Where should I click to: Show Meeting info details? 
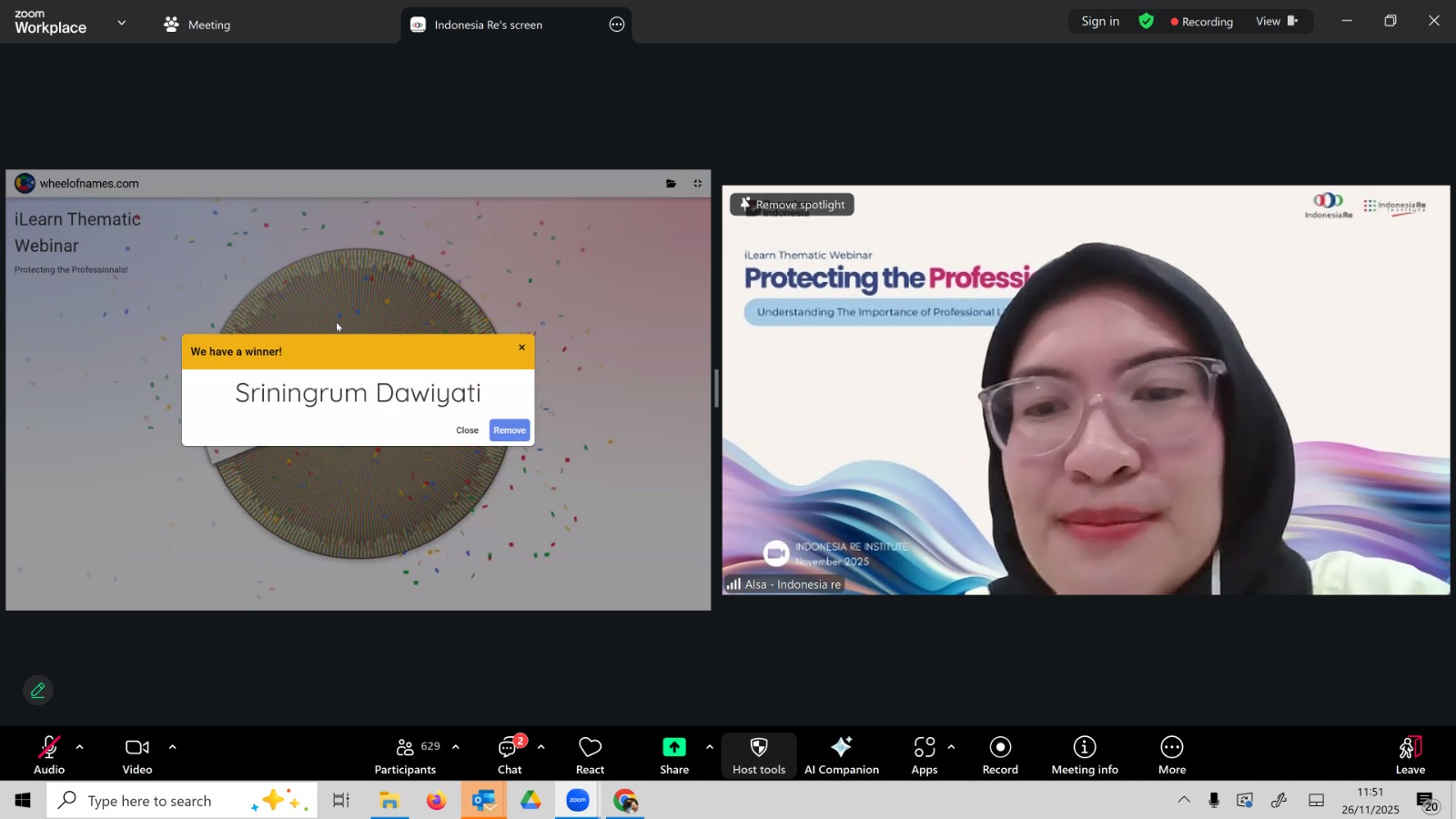point(1085,754)
